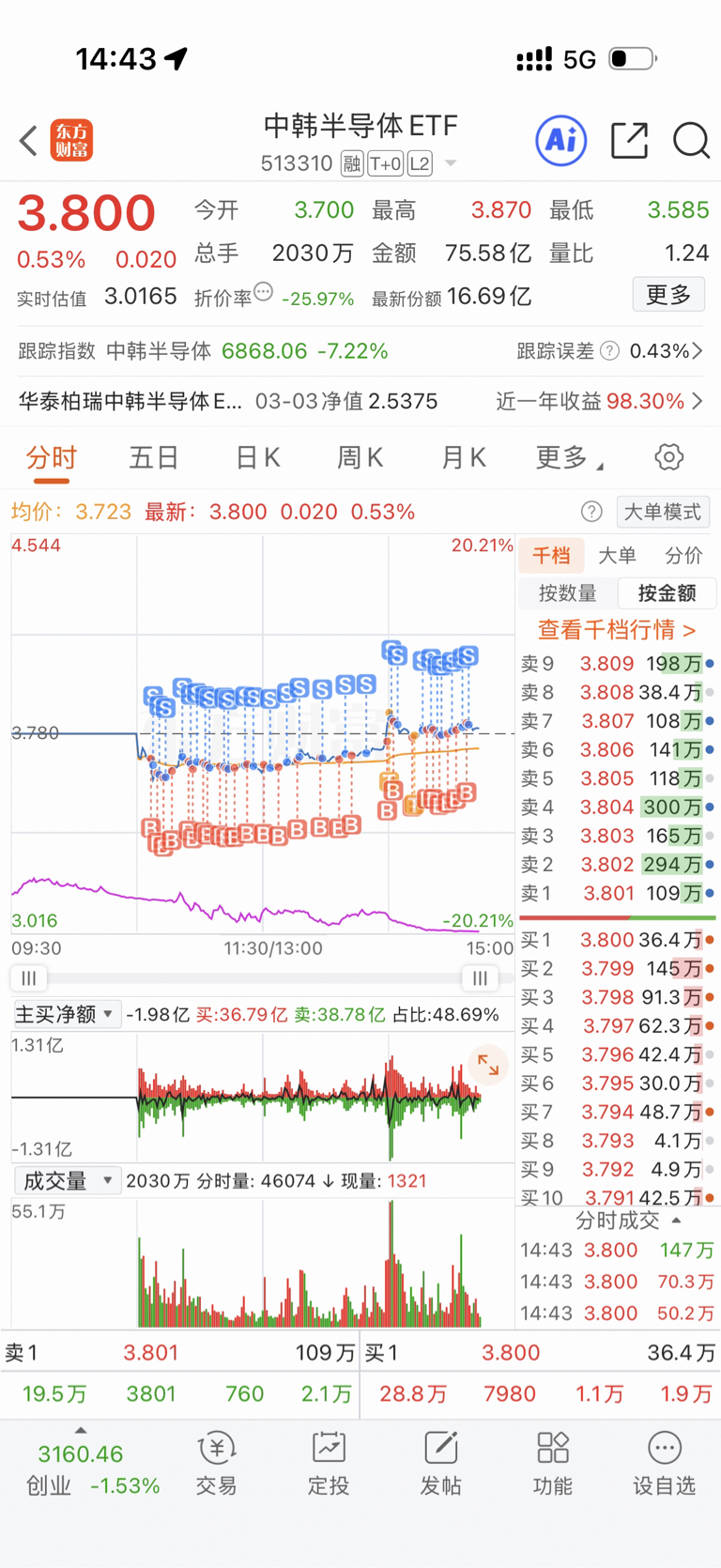This screenshot has height=1568, width=721.
Task: Open 近一年收益 98.30% details chevron
Action: pos(698,402)
